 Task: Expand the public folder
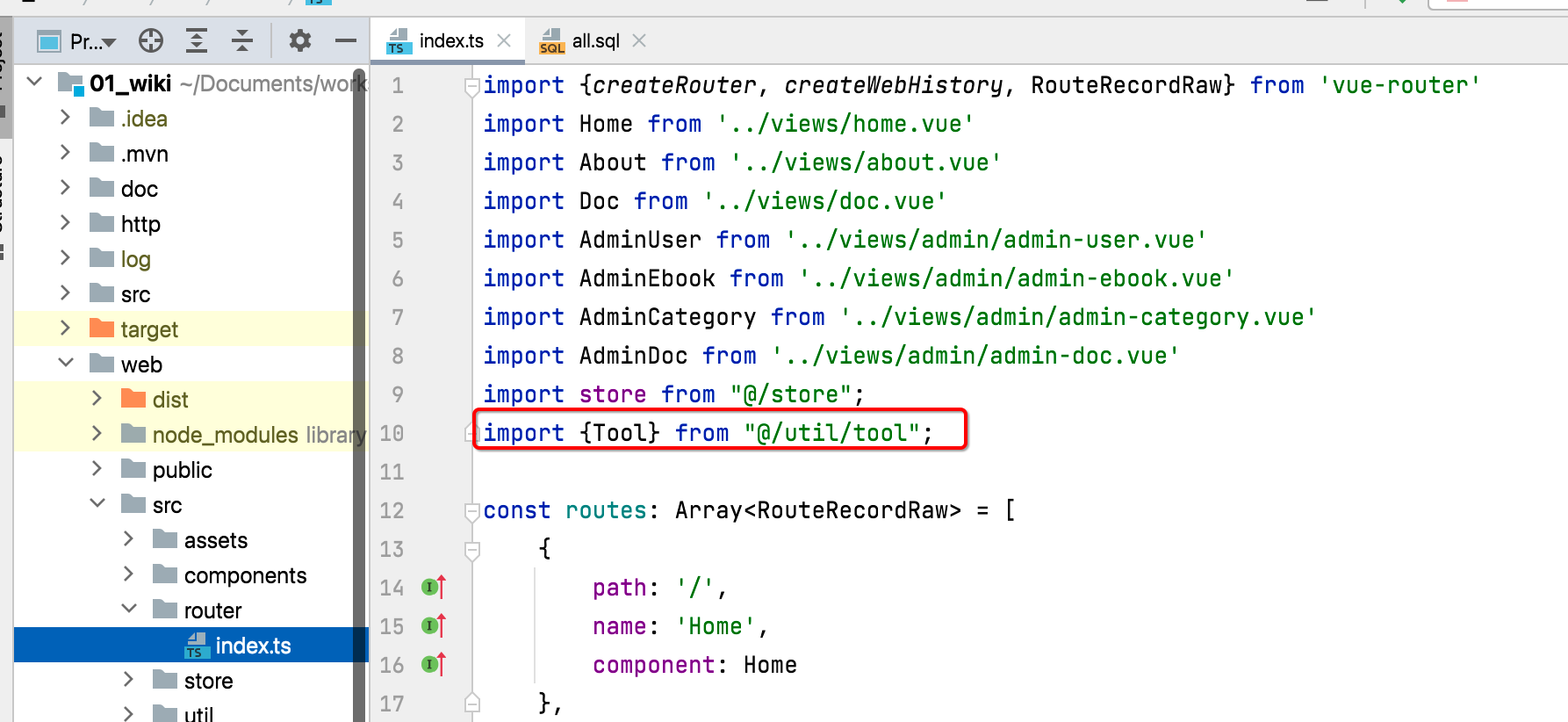(97, 468)
